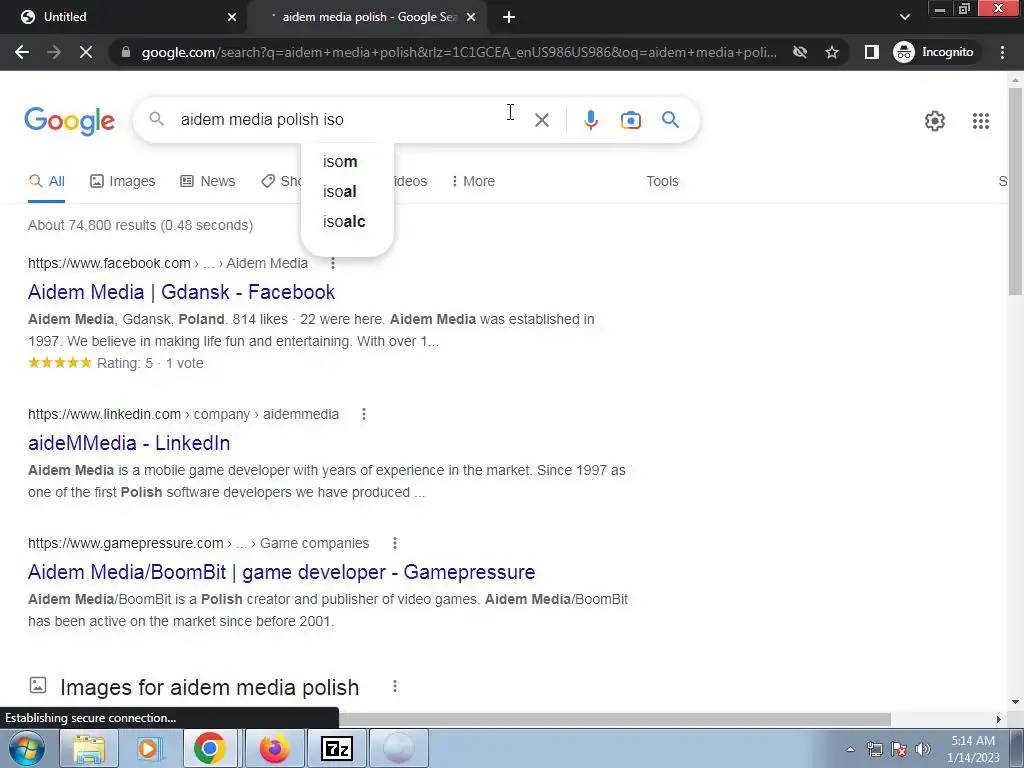The height and width of the screenshot is (768, 1024).
Task: Click the taskbar clock and date
Action: point(973,749)
